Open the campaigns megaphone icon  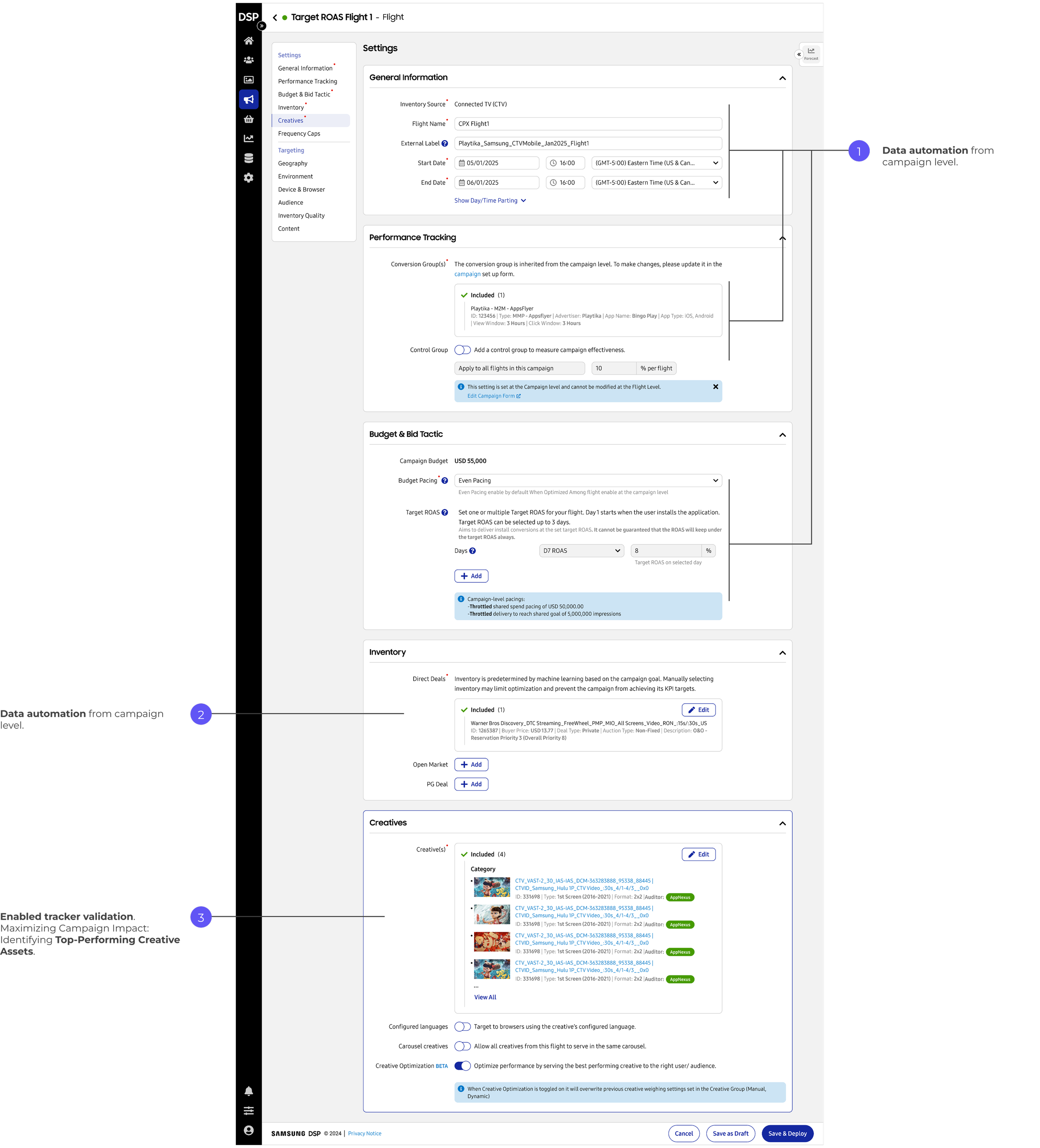click(248, 100)
